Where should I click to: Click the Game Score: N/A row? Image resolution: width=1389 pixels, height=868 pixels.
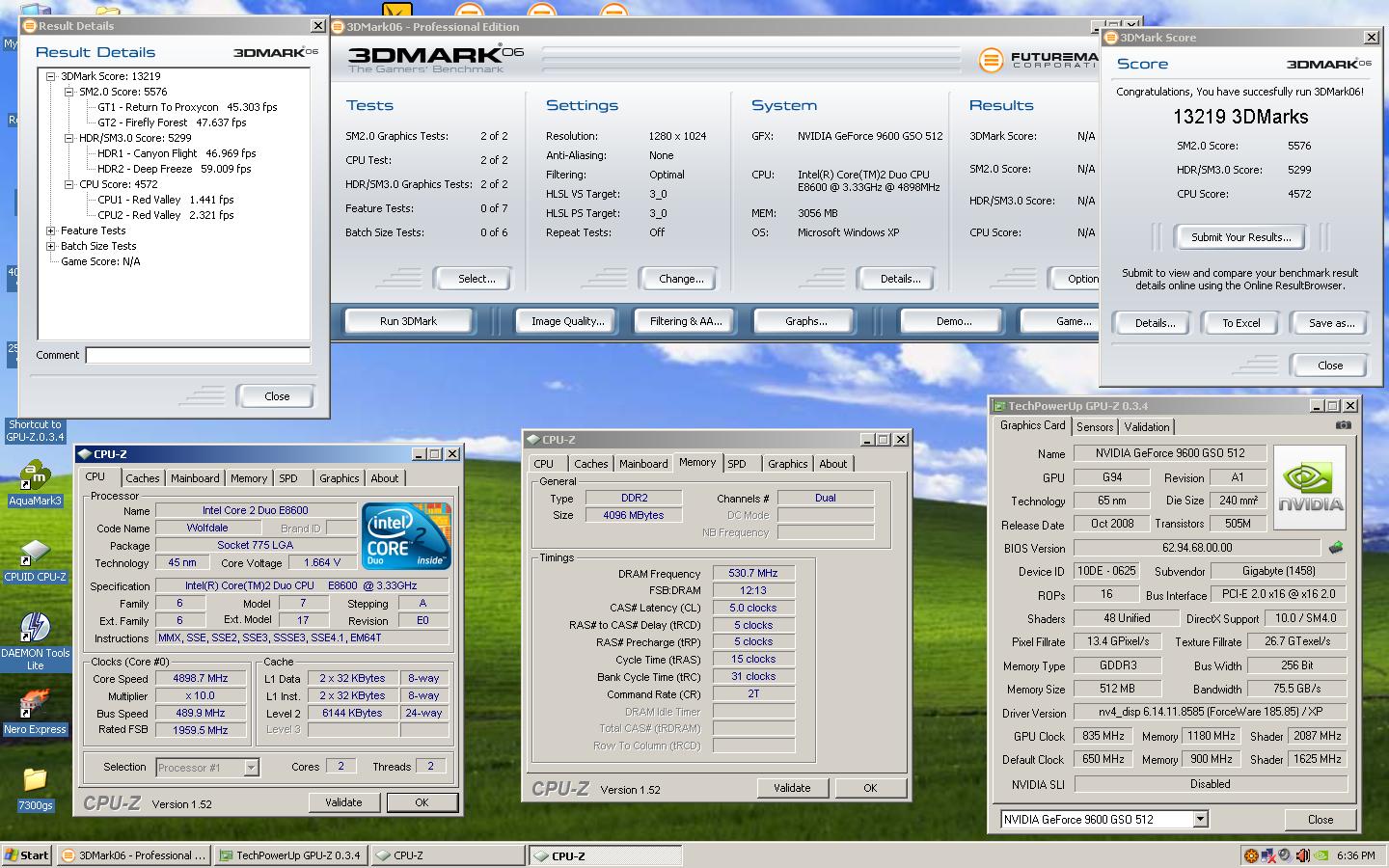point(100,261)
